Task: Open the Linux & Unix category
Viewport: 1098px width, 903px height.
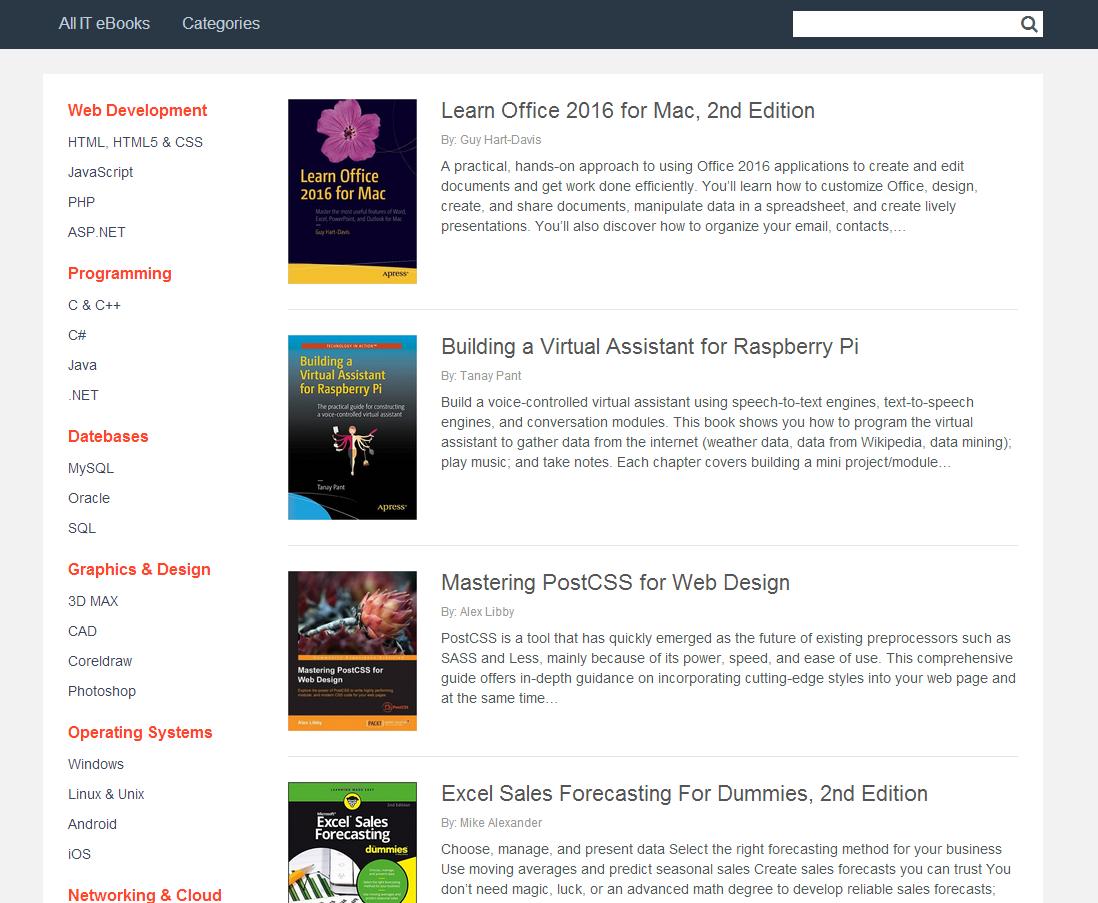Action: pyautogui.click(x=106, y=794)
